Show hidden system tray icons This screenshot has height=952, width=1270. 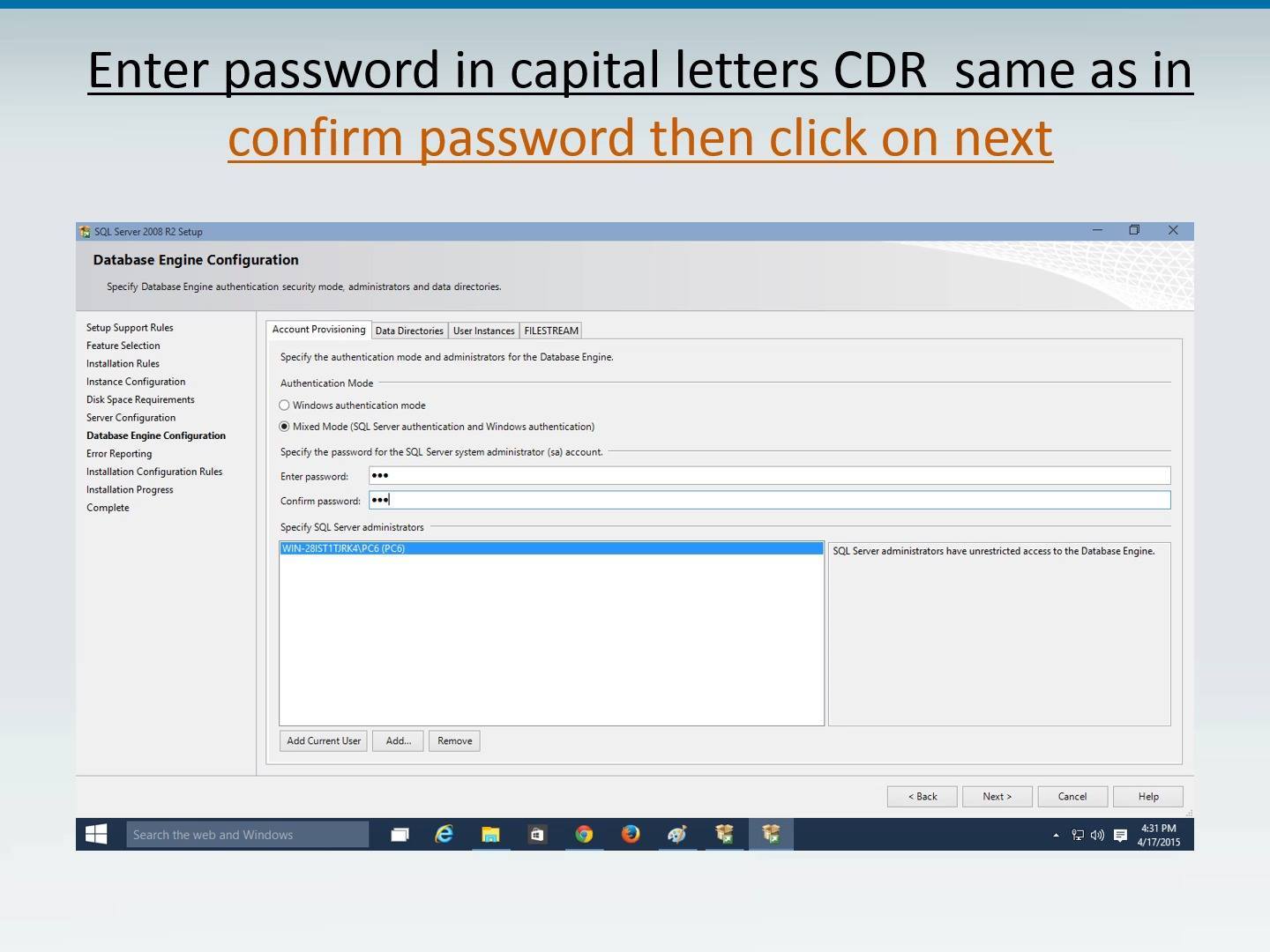(x=1056, y=835)
